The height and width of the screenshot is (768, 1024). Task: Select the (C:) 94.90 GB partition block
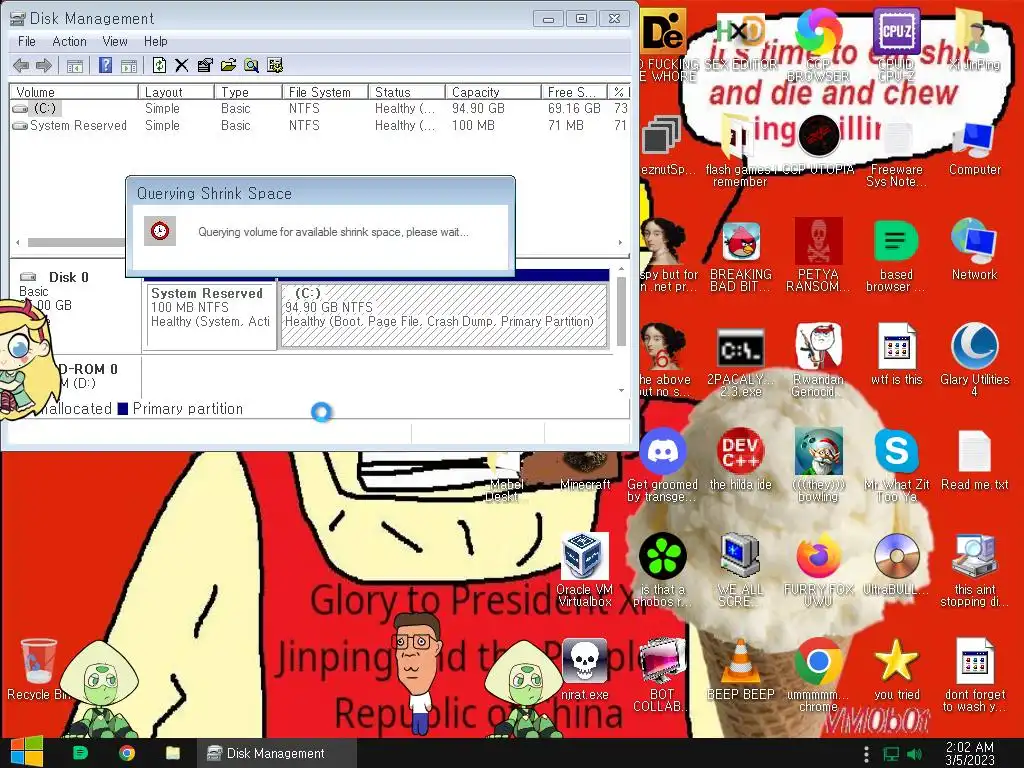tap(443, 315)
